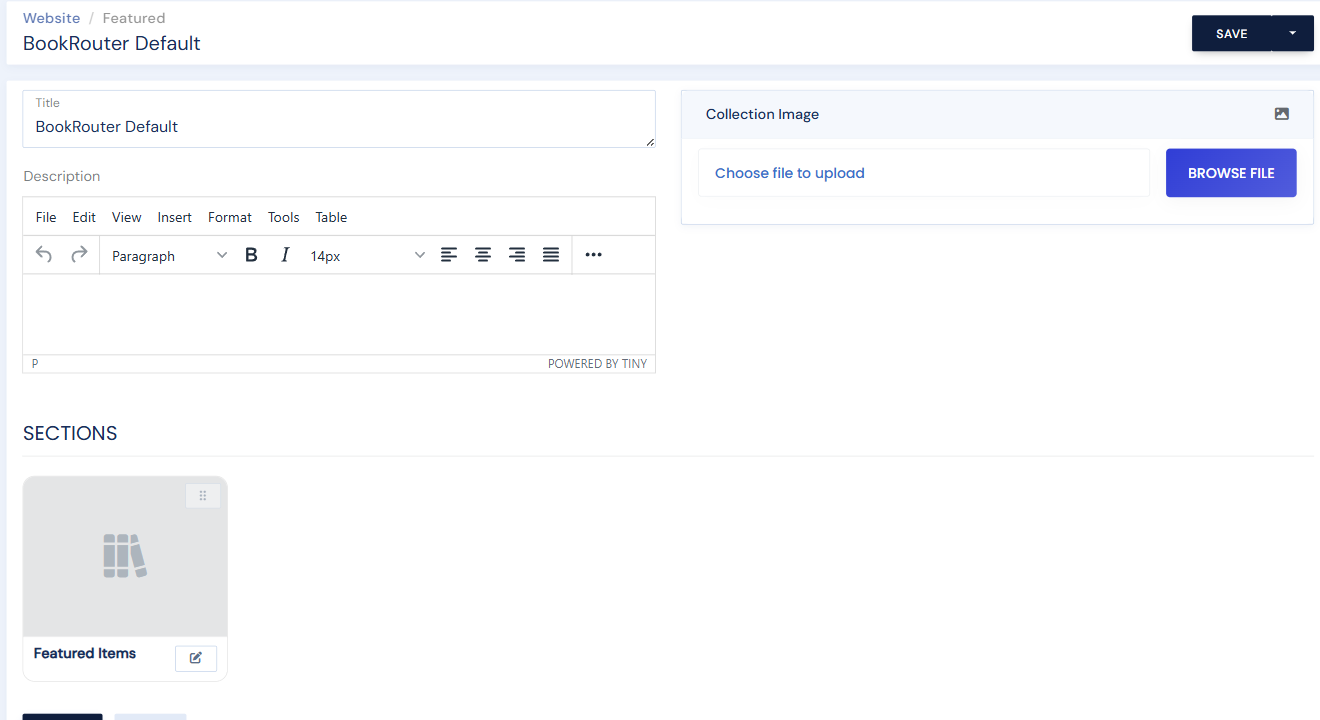
Task: Open the View menu
Action: (x=127, y=217)
